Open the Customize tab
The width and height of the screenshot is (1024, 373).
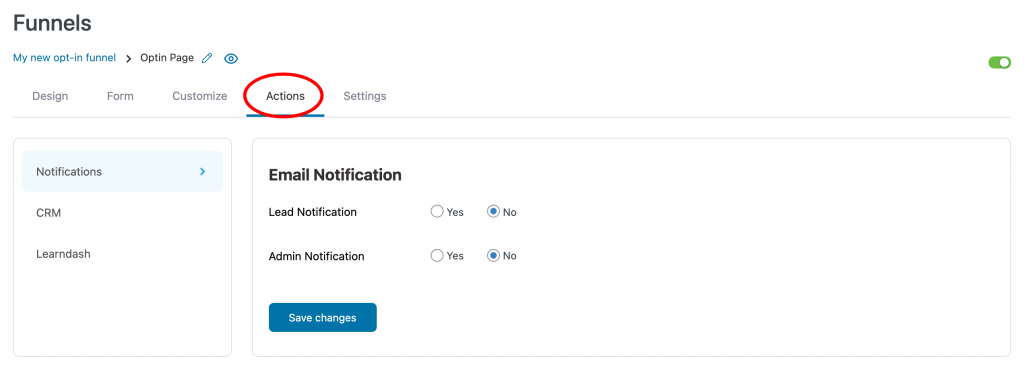(200, 96)
